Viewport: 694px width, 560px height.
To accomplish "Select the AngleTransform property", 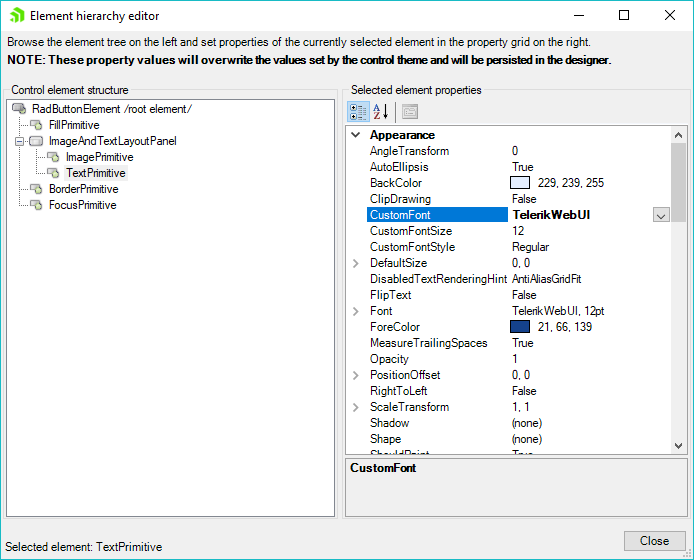I will pyautogui.click(x=409, y=151).
